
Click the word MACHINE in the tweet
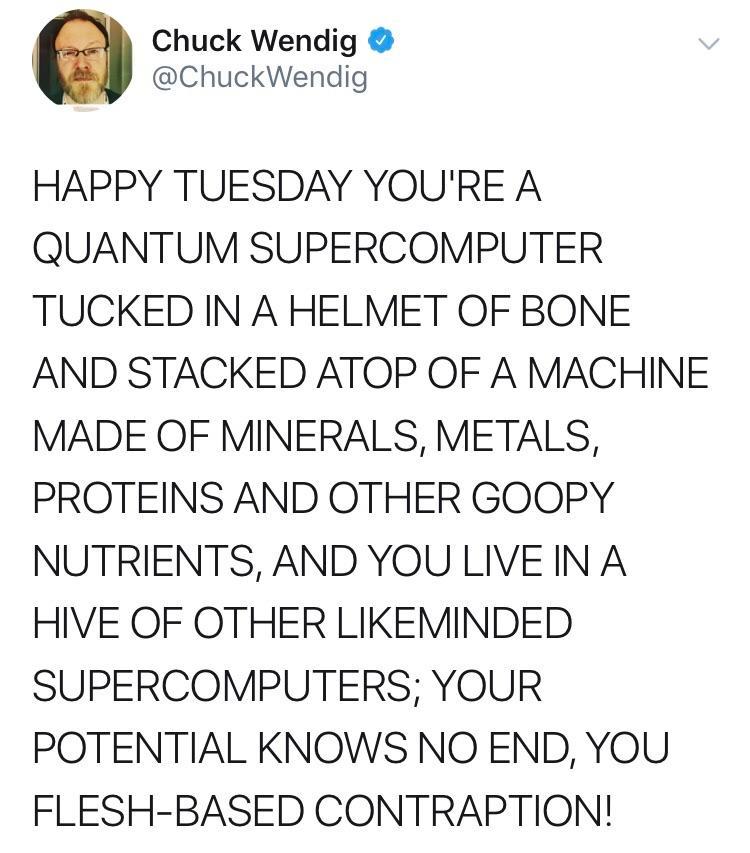tap(618, 373)
